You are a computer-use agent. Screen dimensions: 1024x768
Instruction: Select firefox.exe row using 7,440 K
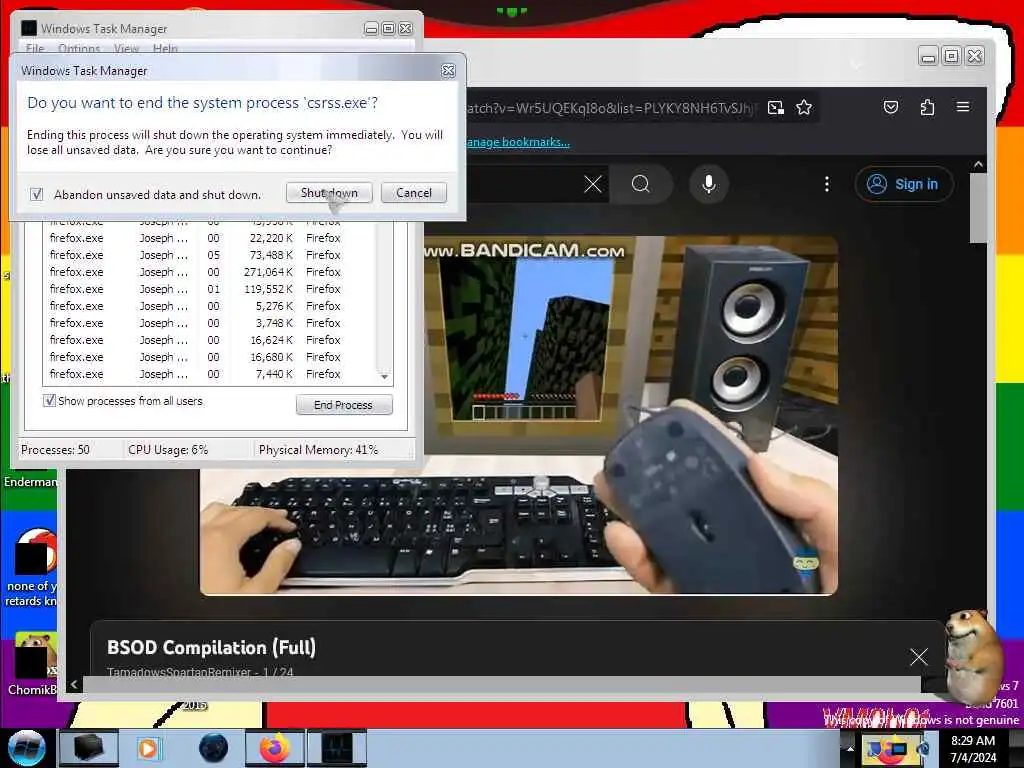click(209, 374)
